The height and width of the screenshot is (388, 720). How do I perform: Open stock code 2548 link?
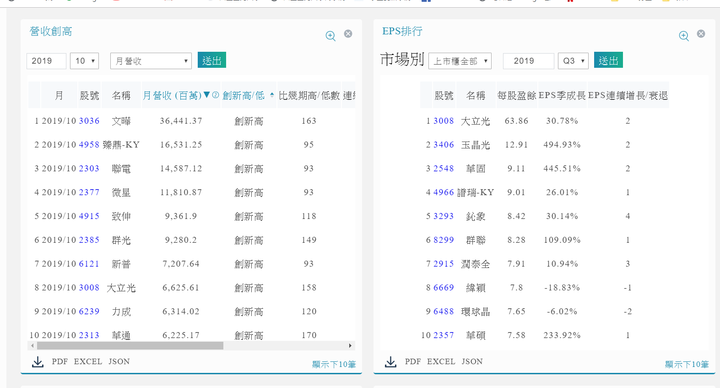click(444, 169)
